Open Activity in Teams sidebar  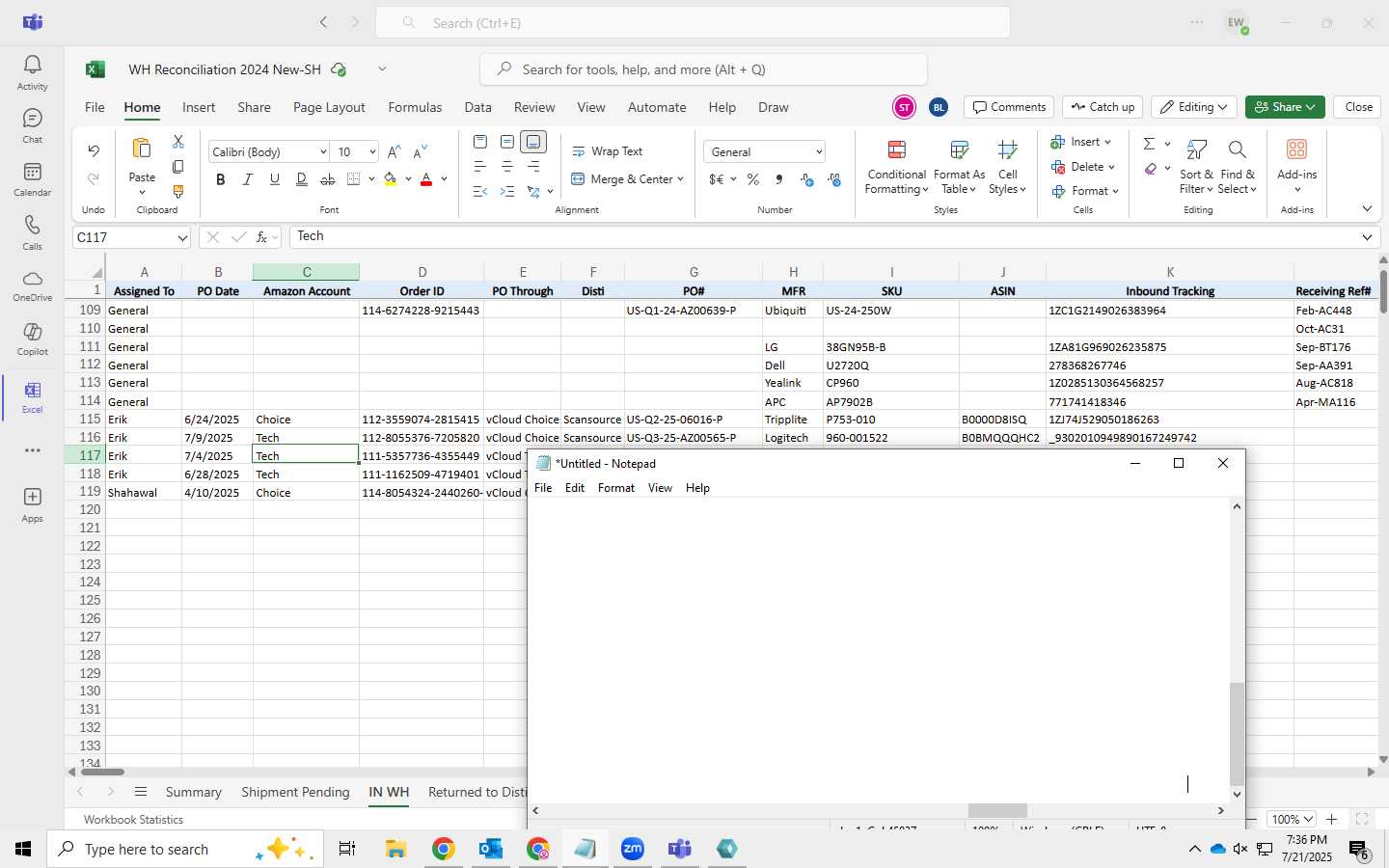(x=32, y=72)
